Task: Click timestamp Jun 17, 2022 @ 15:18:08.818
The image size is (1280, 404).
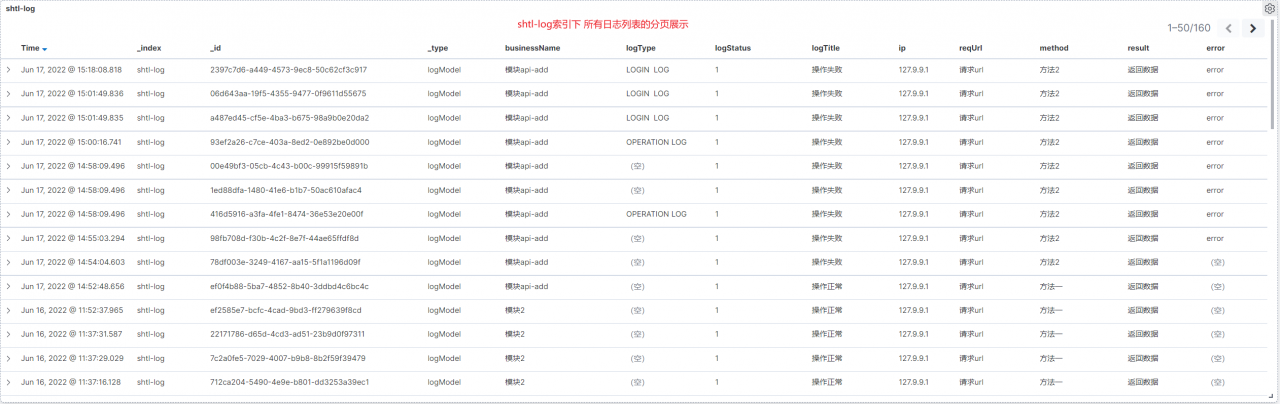Action: click(x=72, y=70)
